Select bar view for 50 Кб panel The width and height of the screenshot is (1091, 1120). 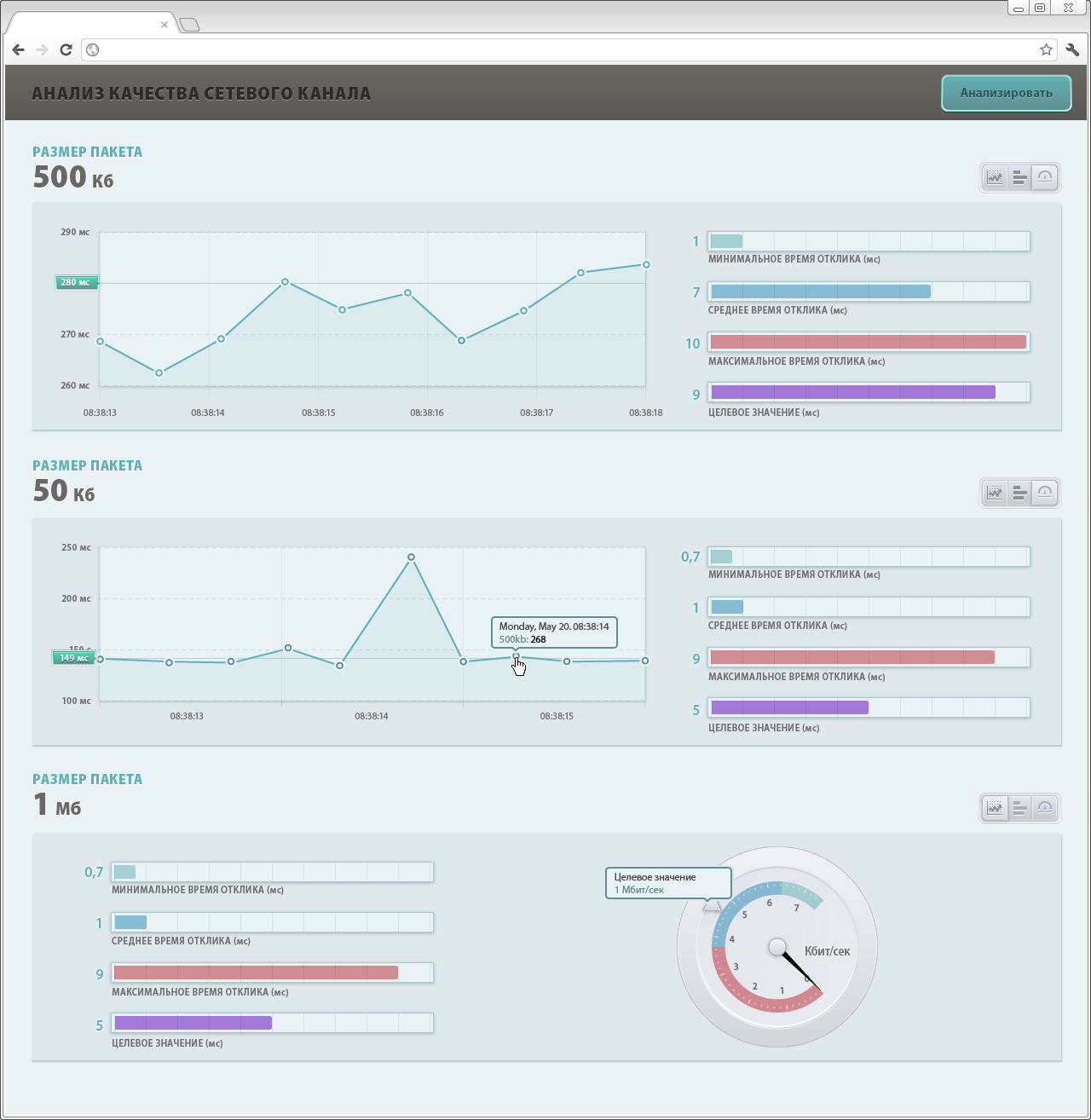[1019, 493]
